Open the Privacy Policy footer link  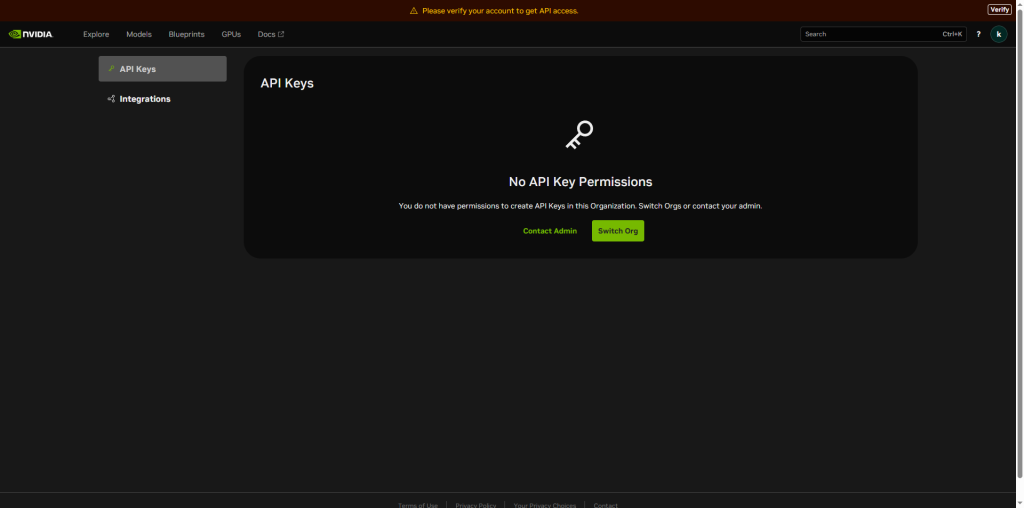coord(475,505)
